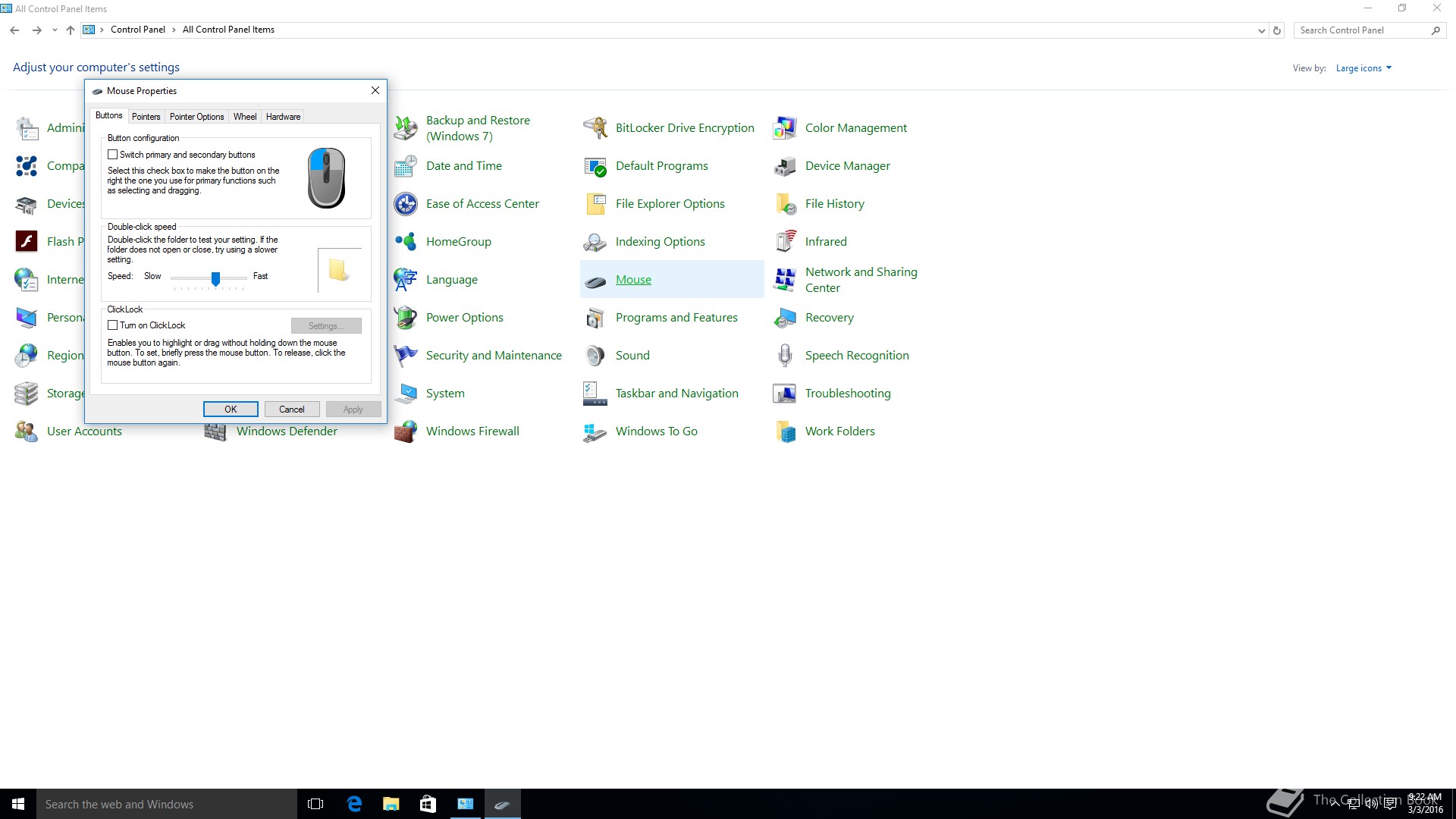This screenshot has width=1456, height=819.
Task: Open the recent locations dropdown arrow
Action: [55, 30]
